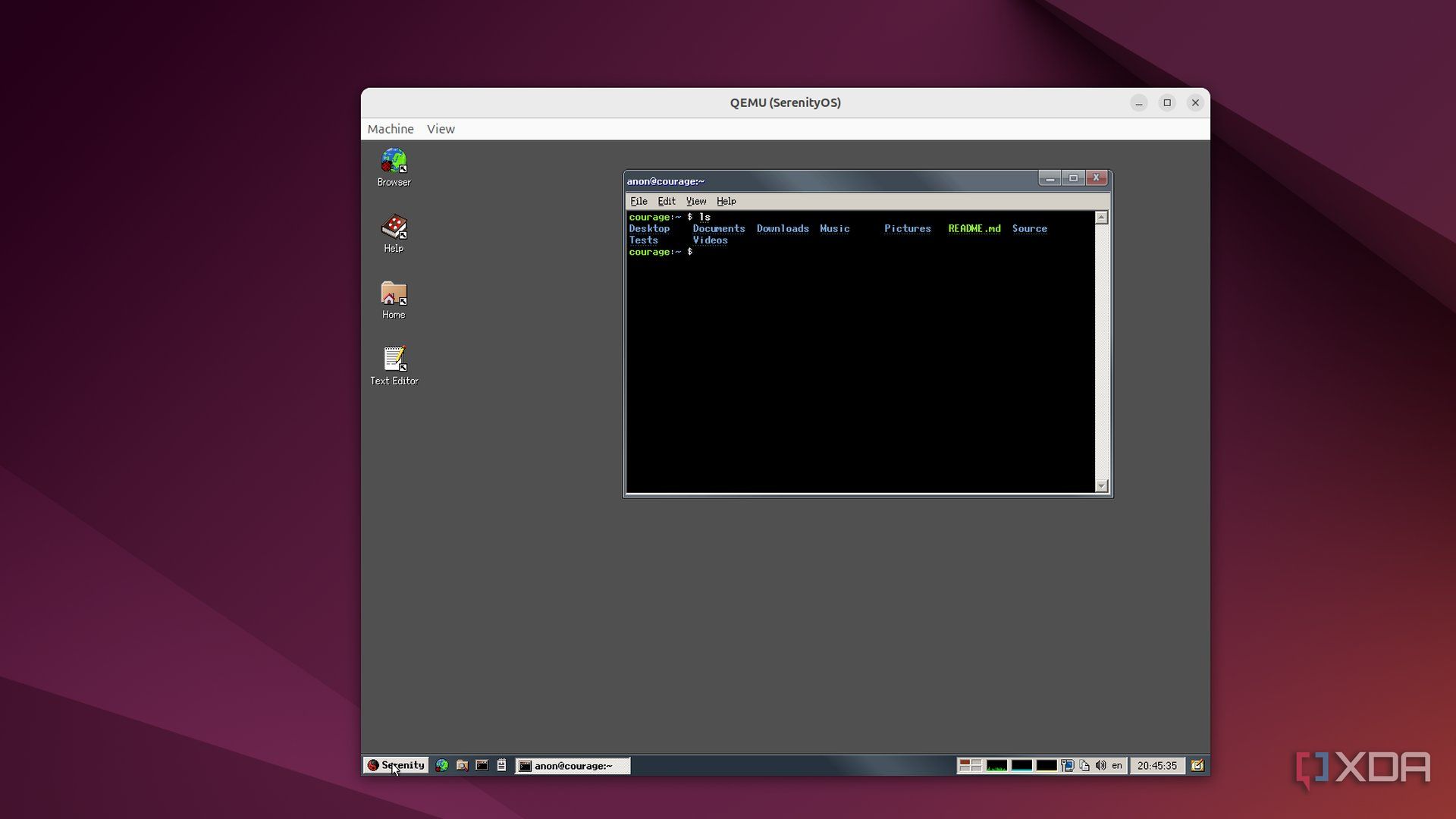Screen dimensions: 1456x819
Task: Open the Home folder desktop icon
Action: tap(394, 300)
